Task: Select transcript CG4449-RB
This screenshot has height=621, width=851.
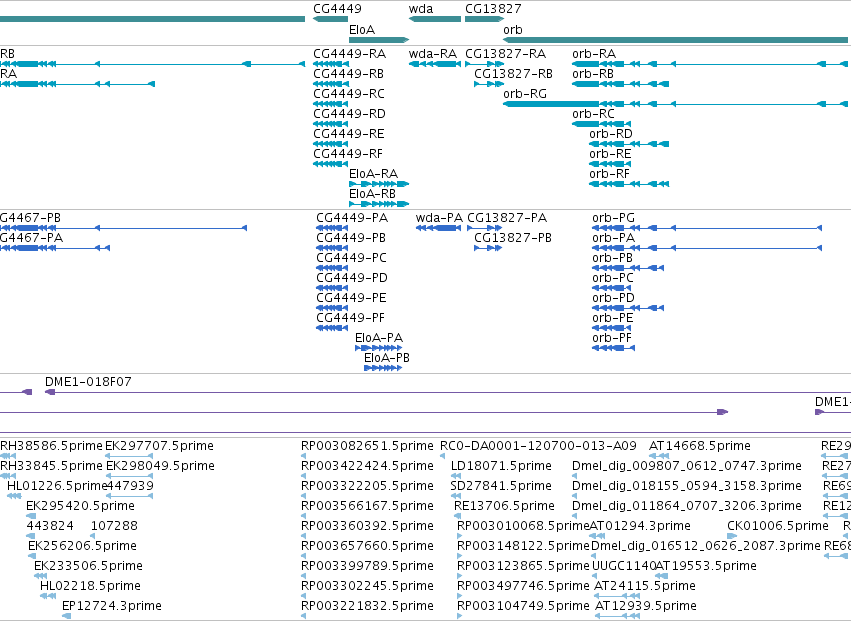Action: click(331, 84)
